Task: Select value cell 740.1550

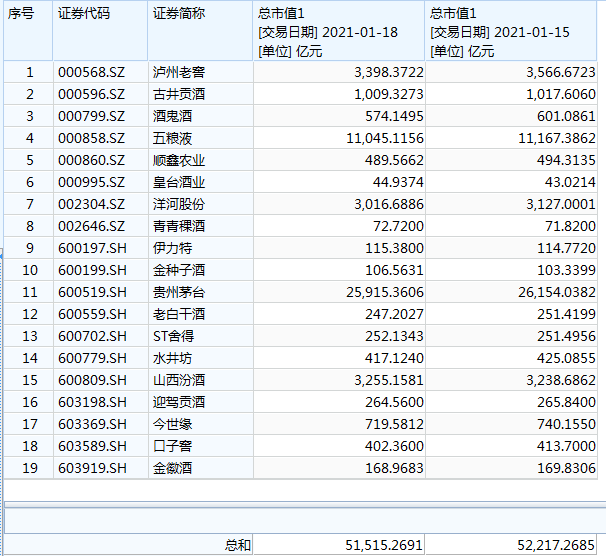Action: (x=511, y=425)
